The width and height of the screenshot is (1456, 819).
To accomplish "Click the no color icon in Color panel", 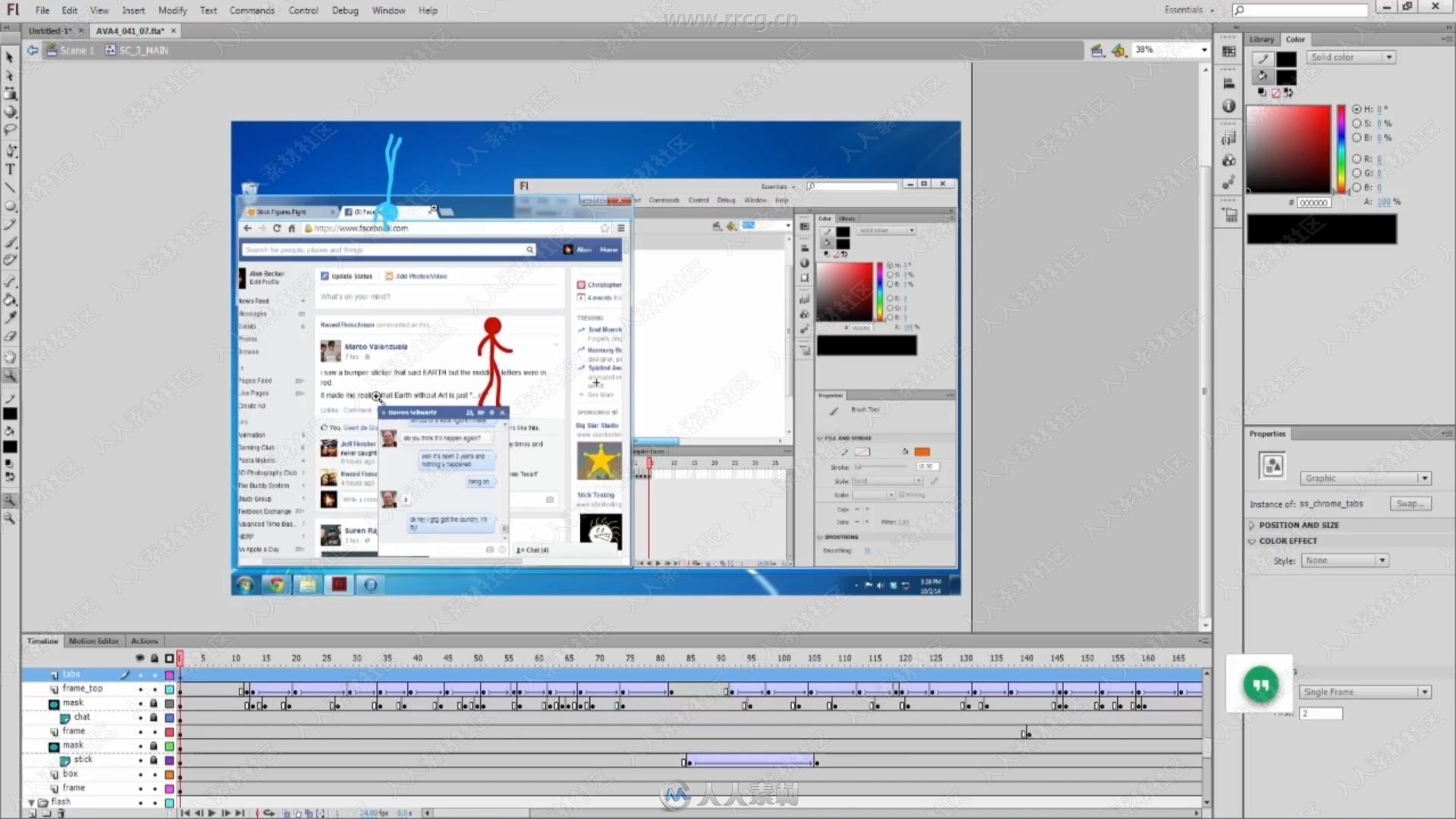I will pyautogui.click(x=1276, y=93).
